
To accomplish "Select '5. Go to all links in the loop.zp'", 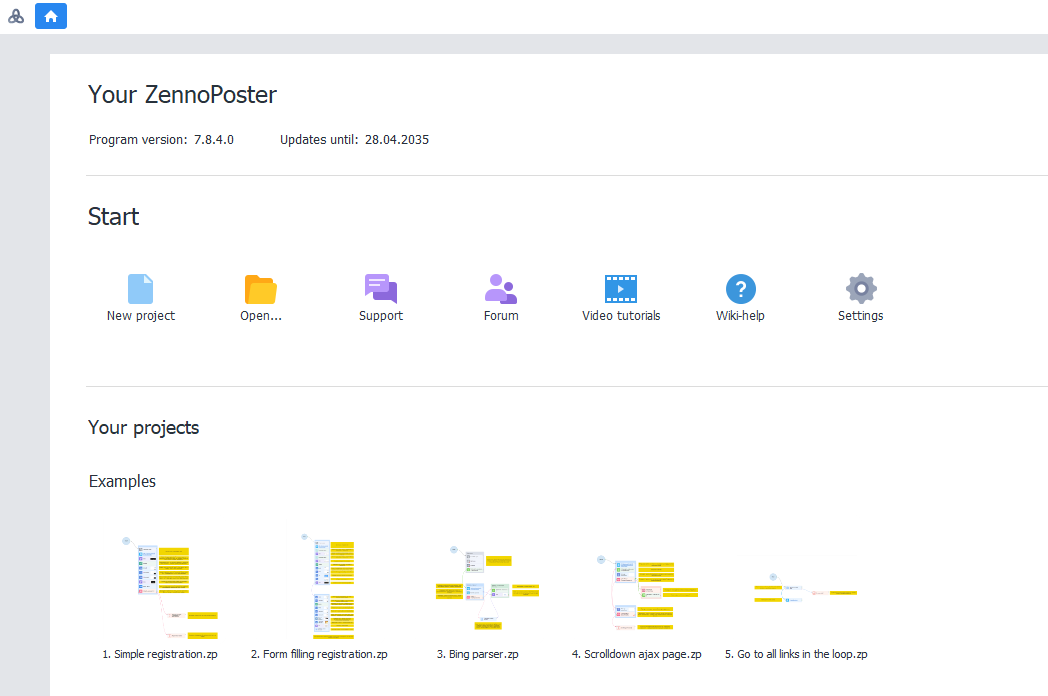I will point(796,654).
